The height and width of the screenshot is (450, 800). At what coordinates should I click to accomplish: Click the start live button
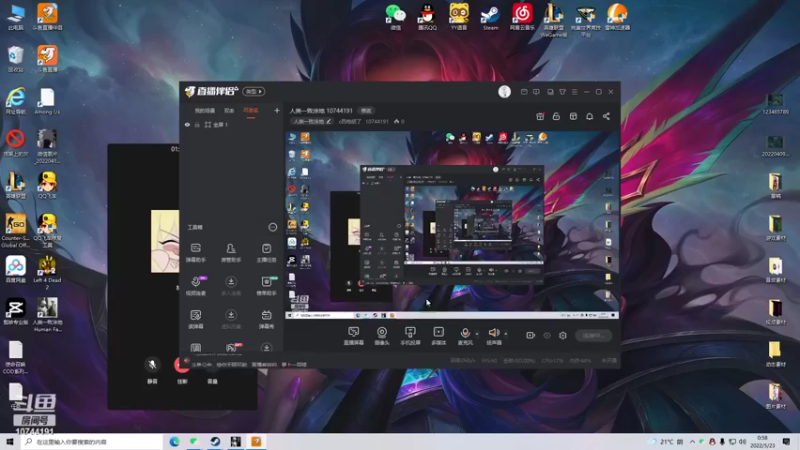click(593, 335)
